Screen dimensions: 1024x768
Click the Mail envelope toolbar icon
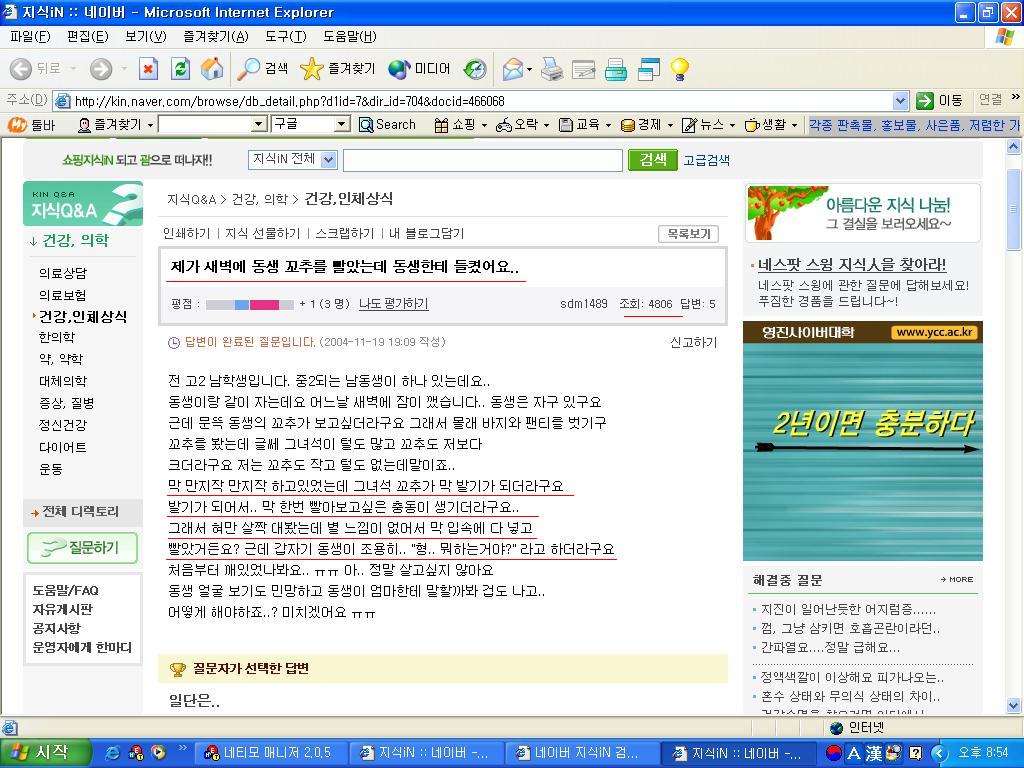513,69
